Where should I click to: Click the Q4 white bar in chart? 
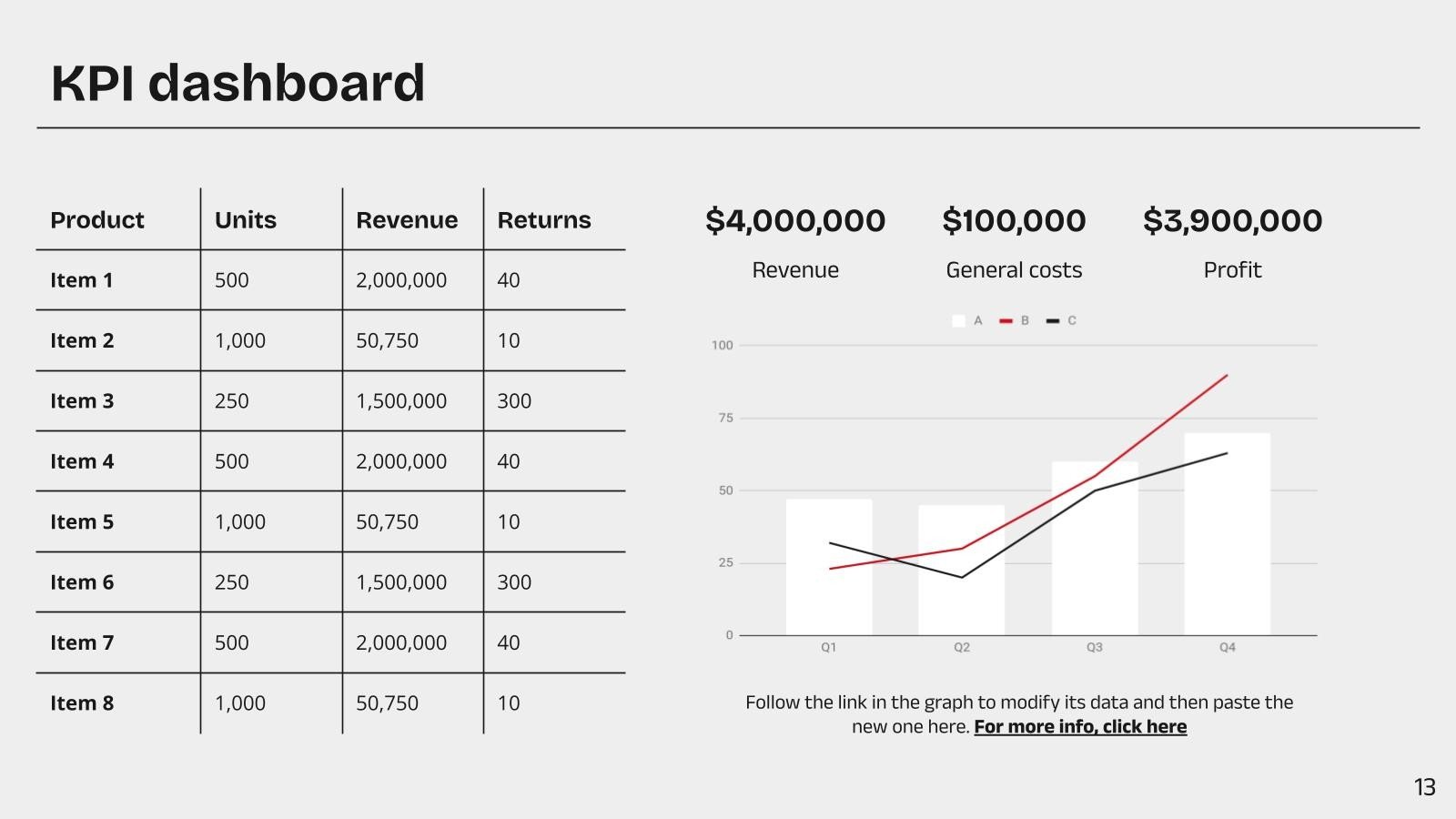1227,534
